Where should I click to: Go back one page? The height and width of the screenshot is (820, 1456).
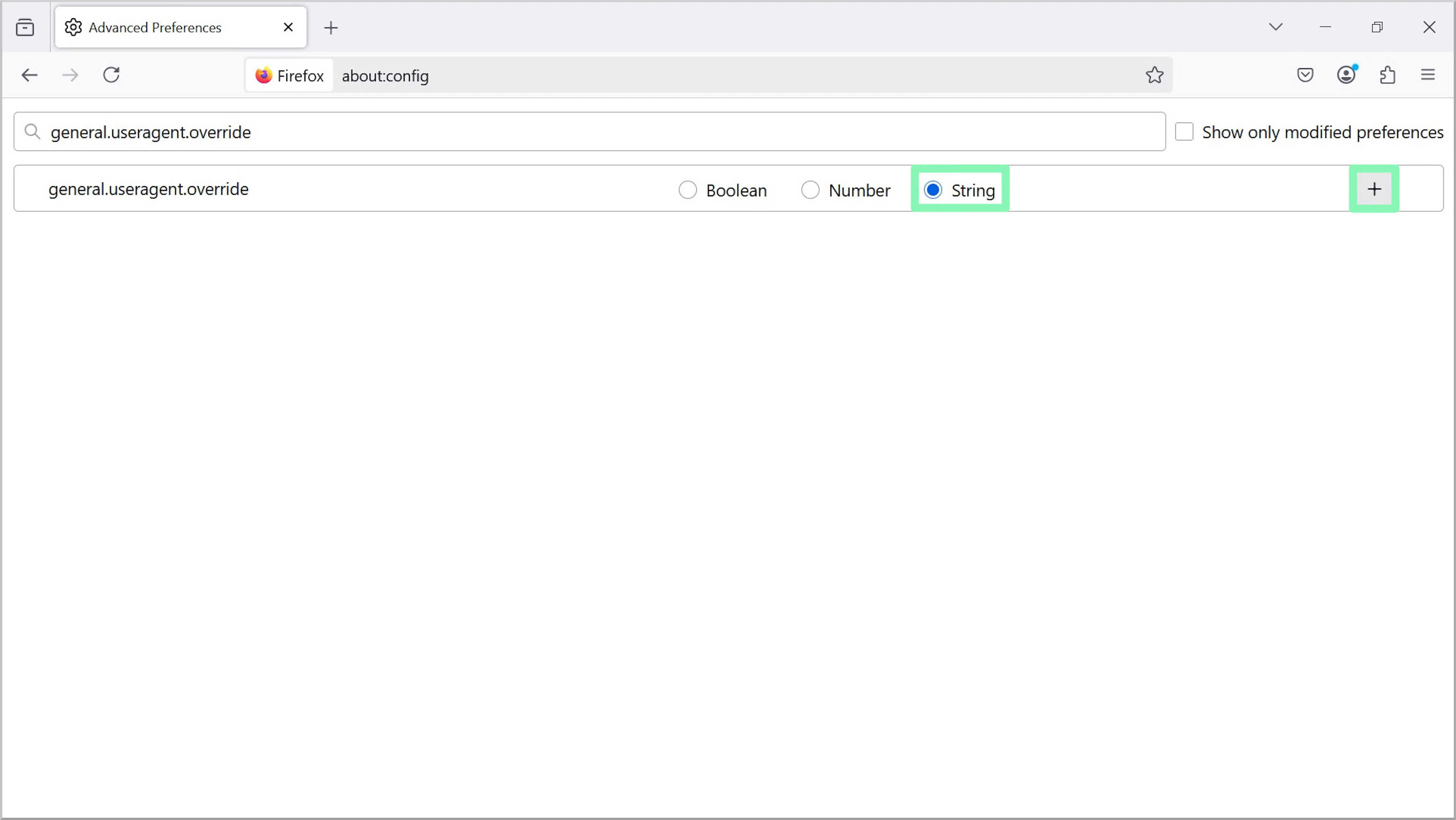30,75
